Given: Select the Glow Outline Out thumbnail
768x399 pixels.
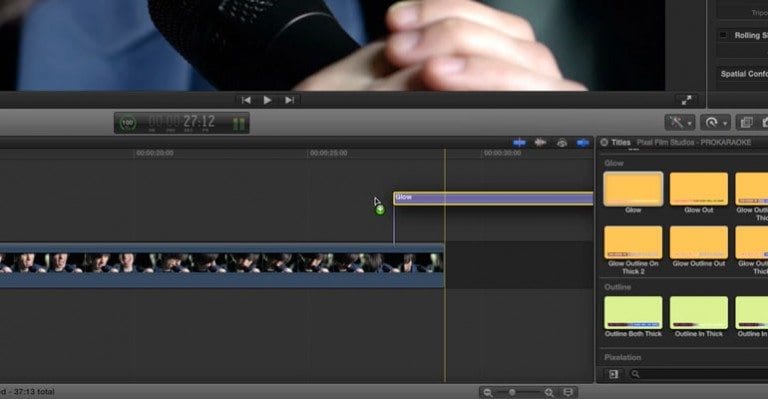Looking at the screenshot, I should (x=698, y=242).
